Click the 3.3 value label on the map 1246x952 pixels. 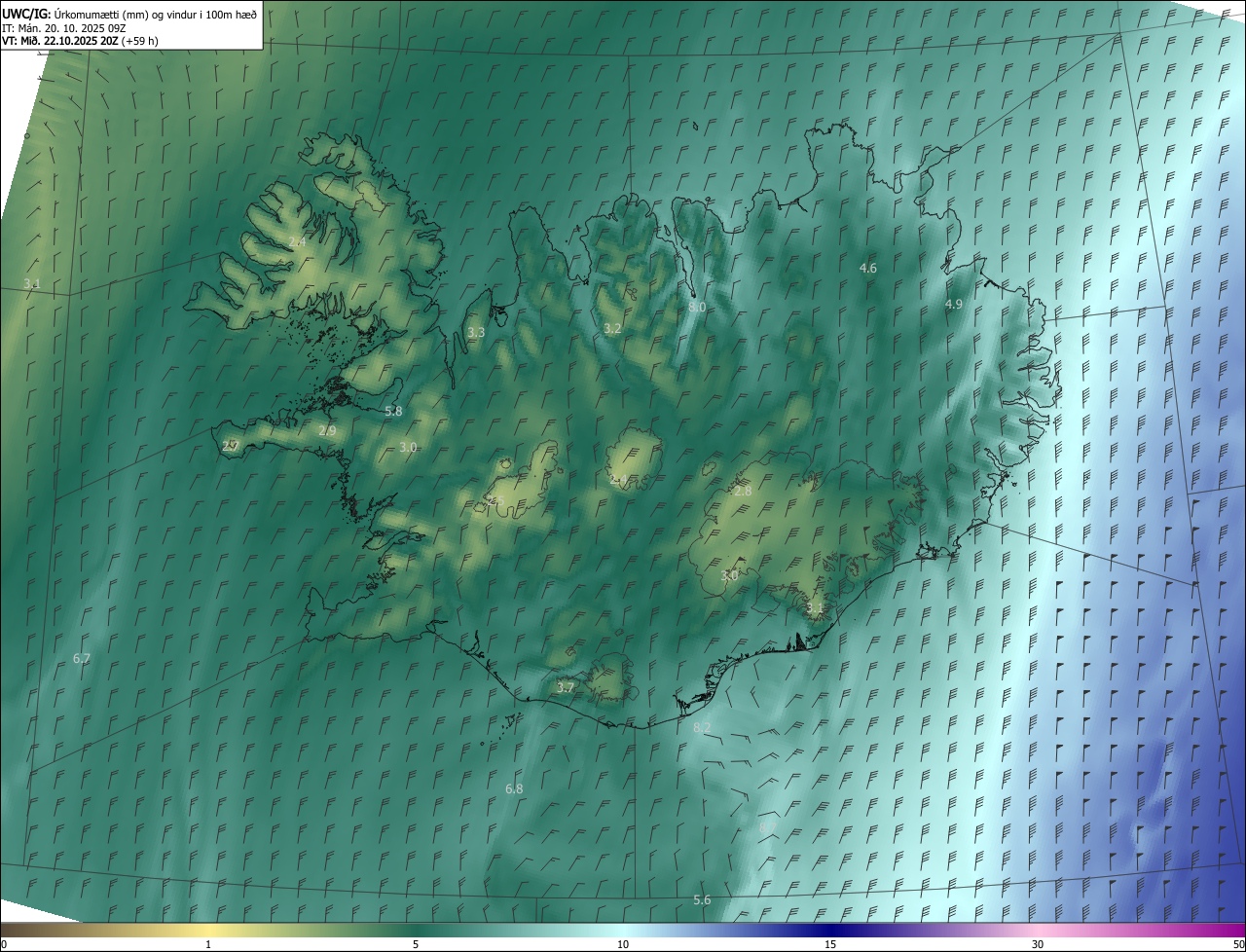point(476,333)
